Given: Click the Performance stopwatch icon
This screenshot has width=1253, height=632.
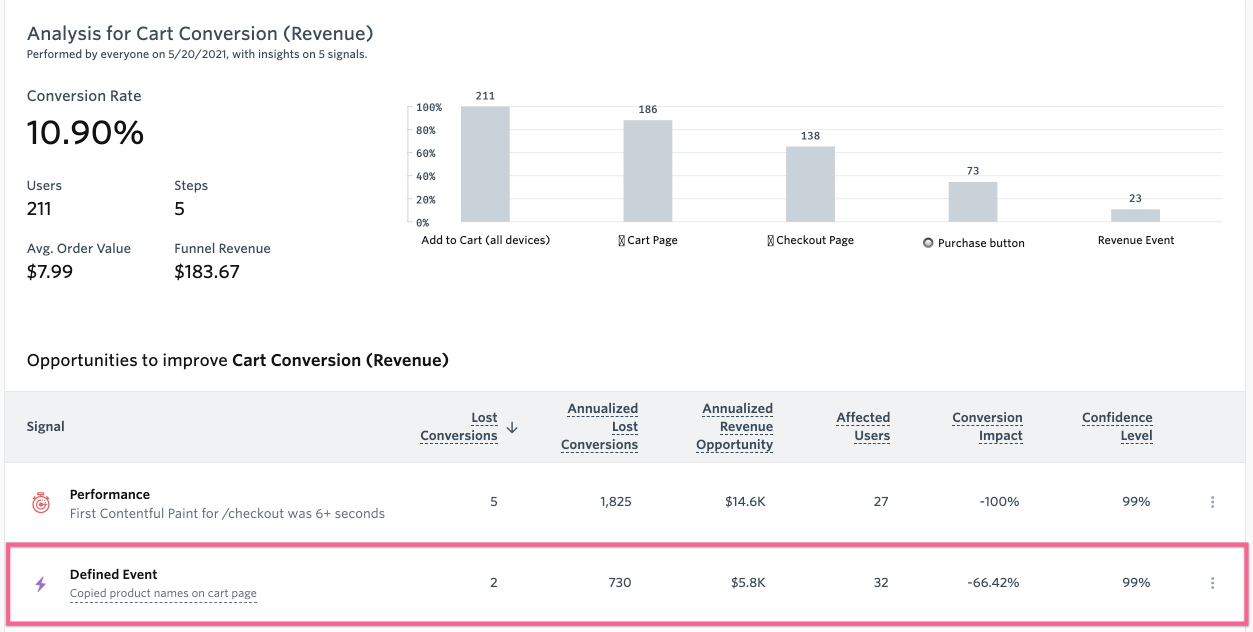Looking at the screenshot, I should (x=41, y=503).
